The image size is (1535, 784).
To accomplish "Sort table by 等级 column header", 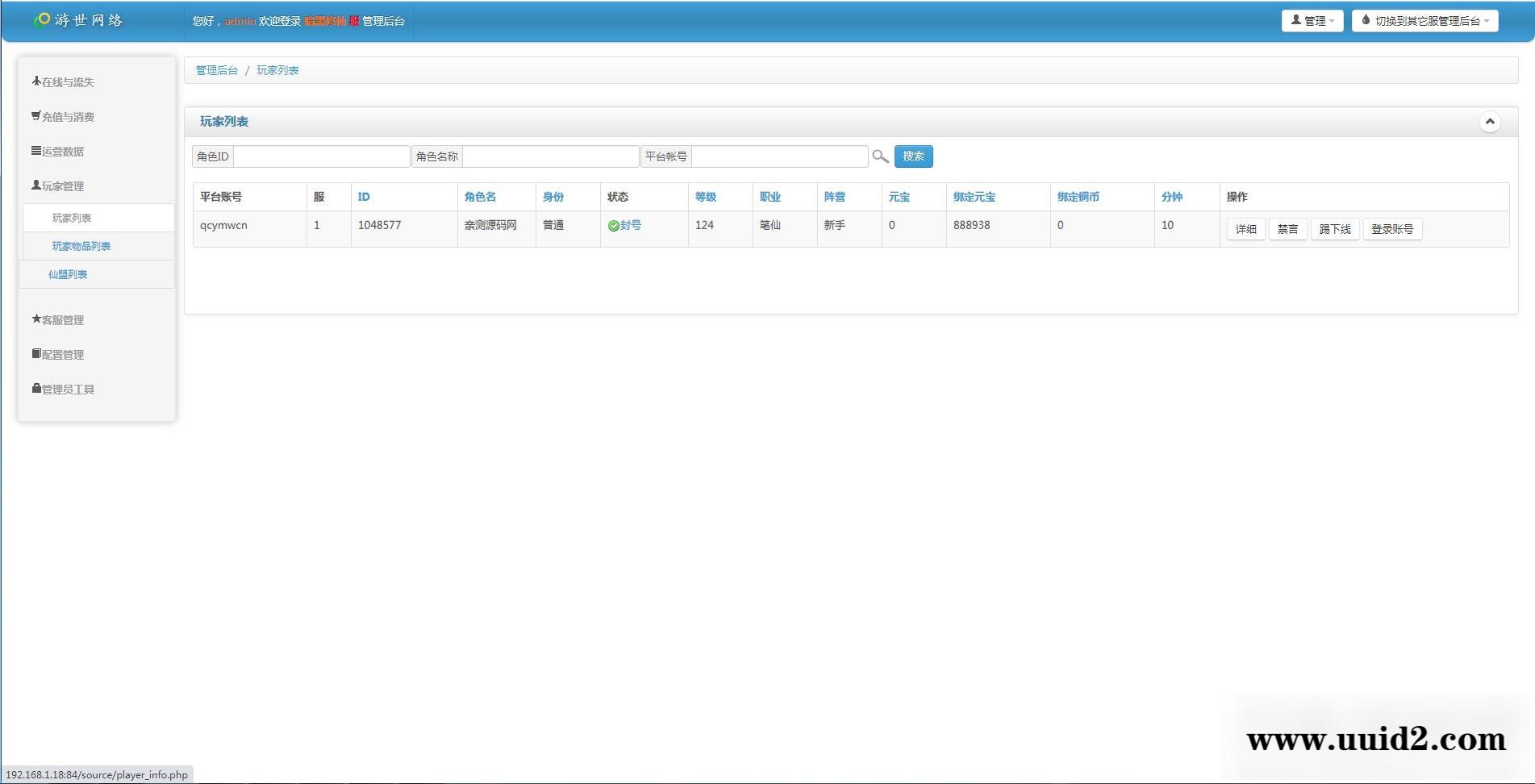I will pyautogui.click(x=705, y=197).
